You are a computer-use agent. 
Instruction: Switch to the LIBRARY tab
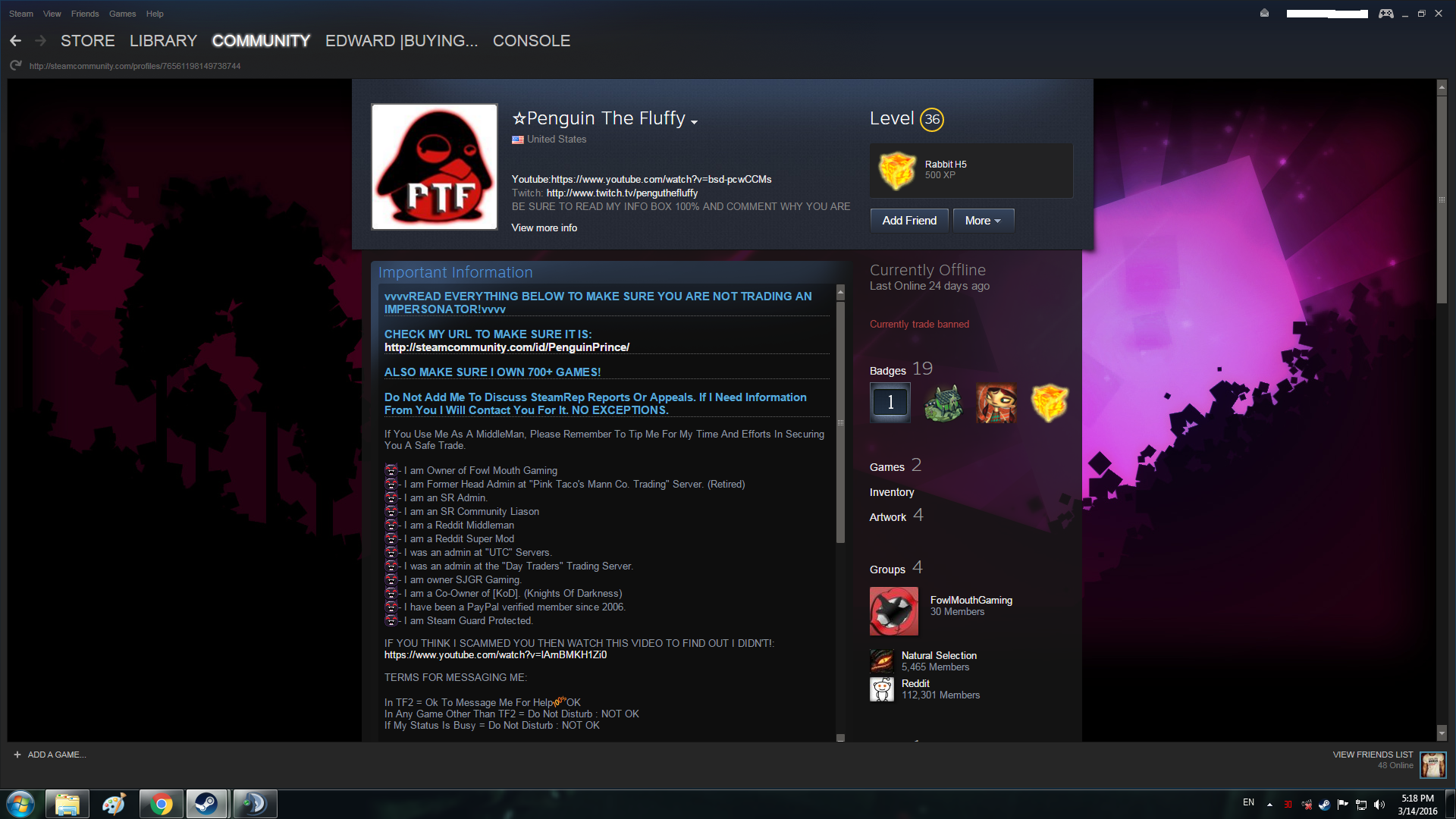(163, 41)
